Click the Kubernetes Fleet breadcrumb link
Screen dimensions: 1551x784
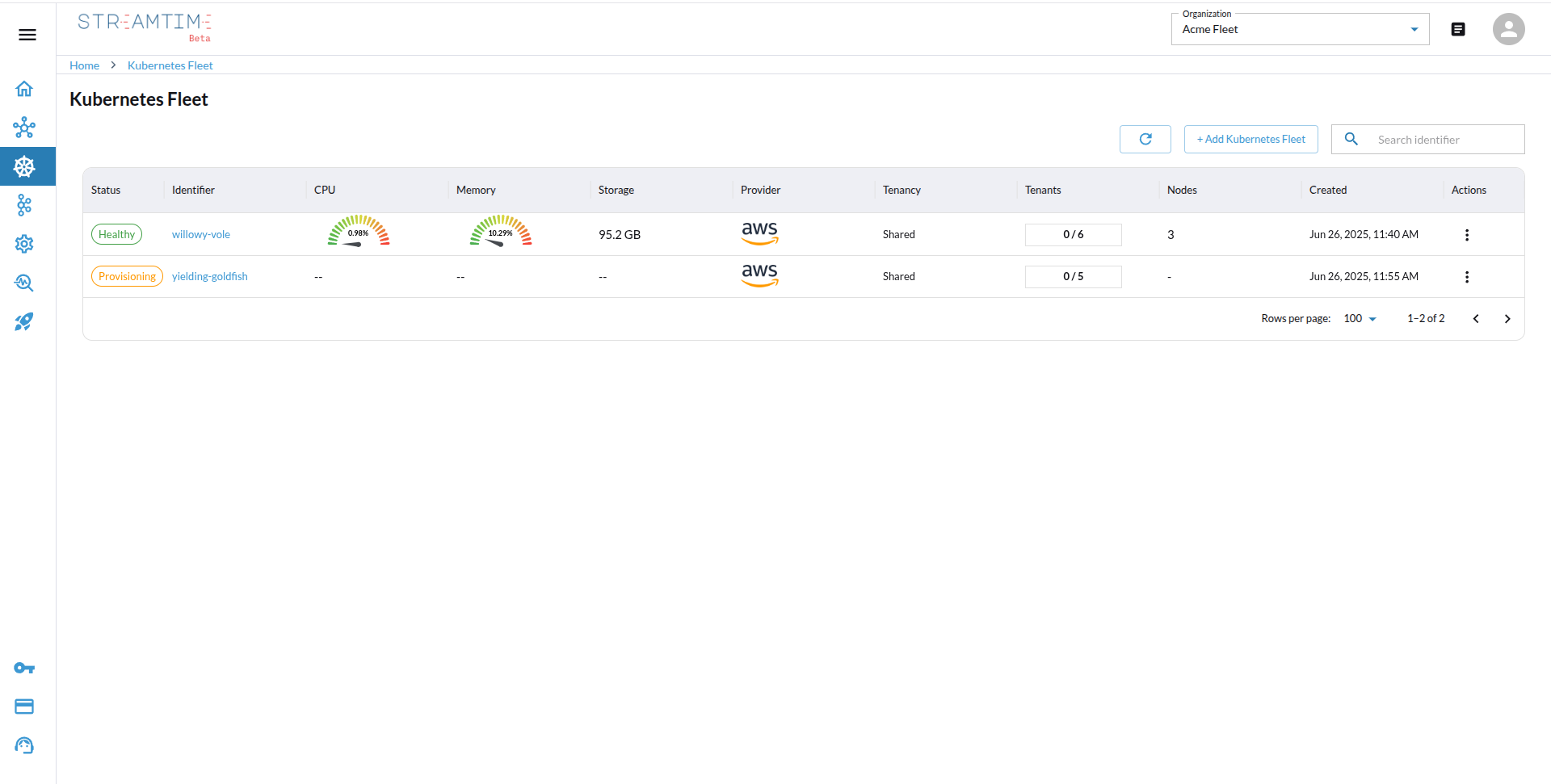click(x=170, y=65)
